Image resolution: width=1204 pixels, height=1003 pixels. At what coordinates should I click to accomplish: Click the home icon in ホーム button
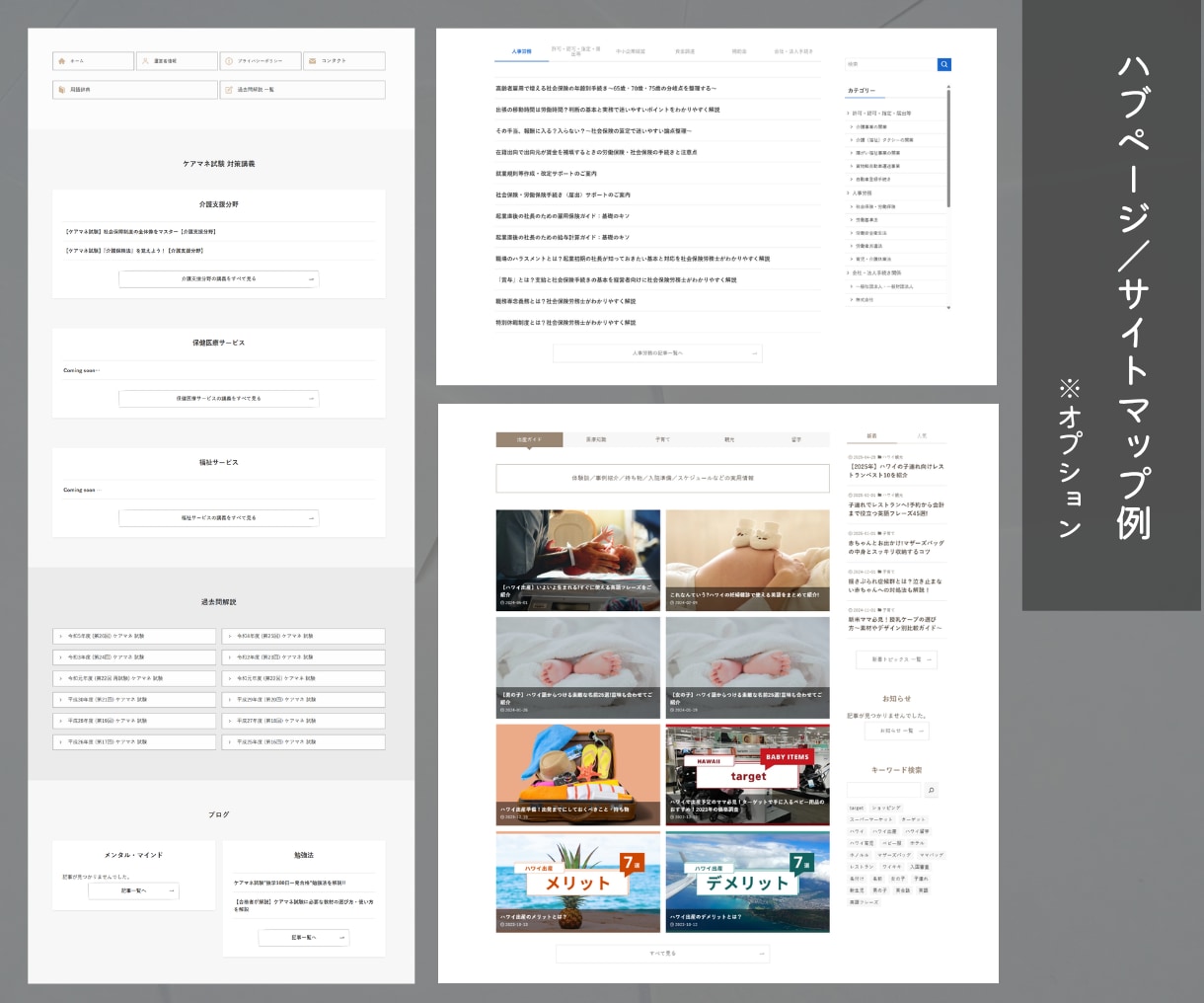point(62,61)
